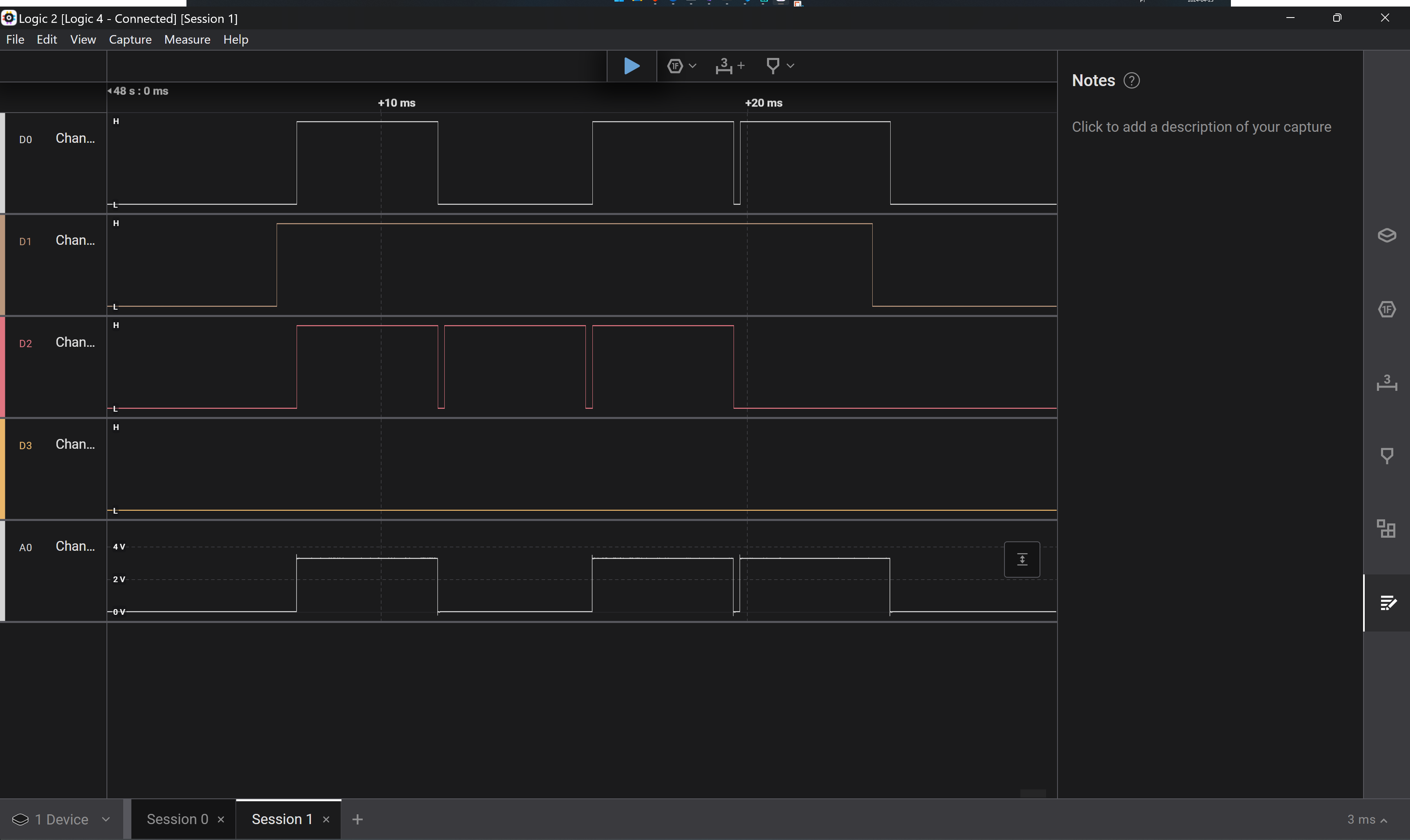Start capture with the blue play button

(631, 66)
